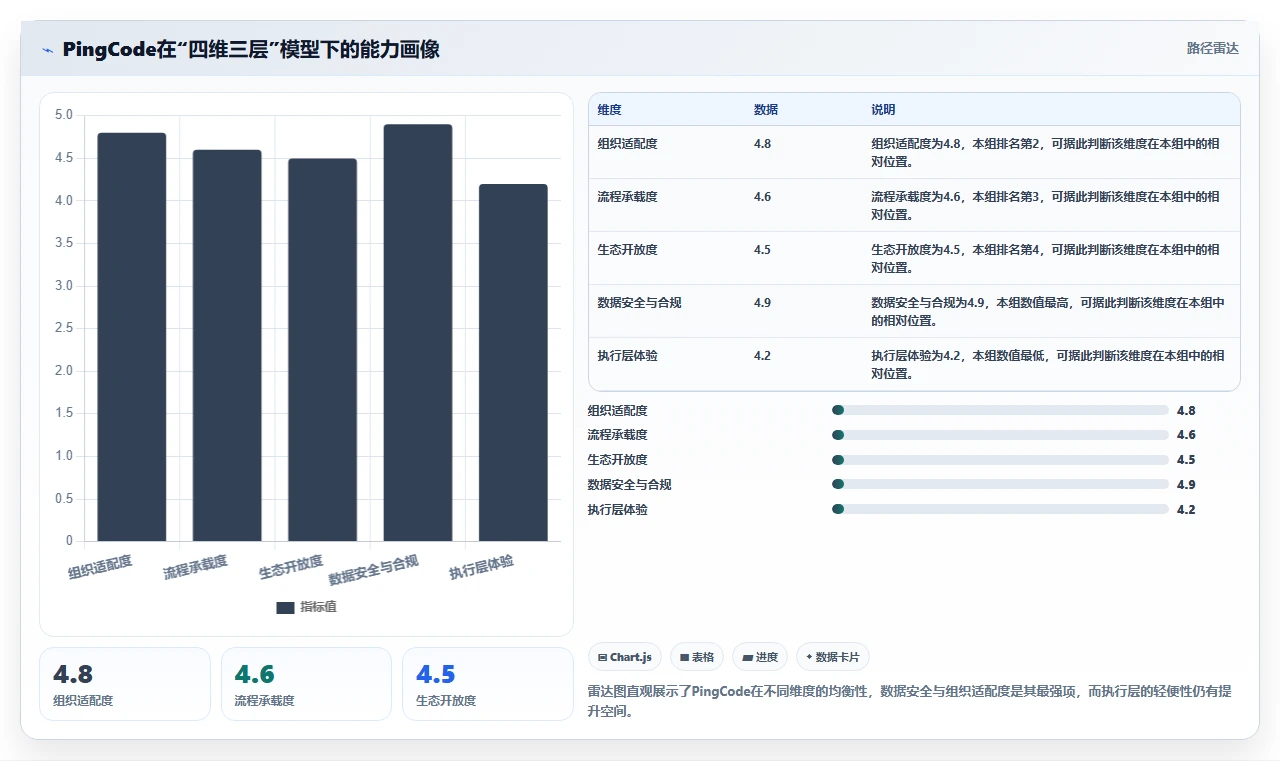The image size is (1280, 761).
Task: Click the 执行层体验 bar in chart
Action: [x=513, y=363]
